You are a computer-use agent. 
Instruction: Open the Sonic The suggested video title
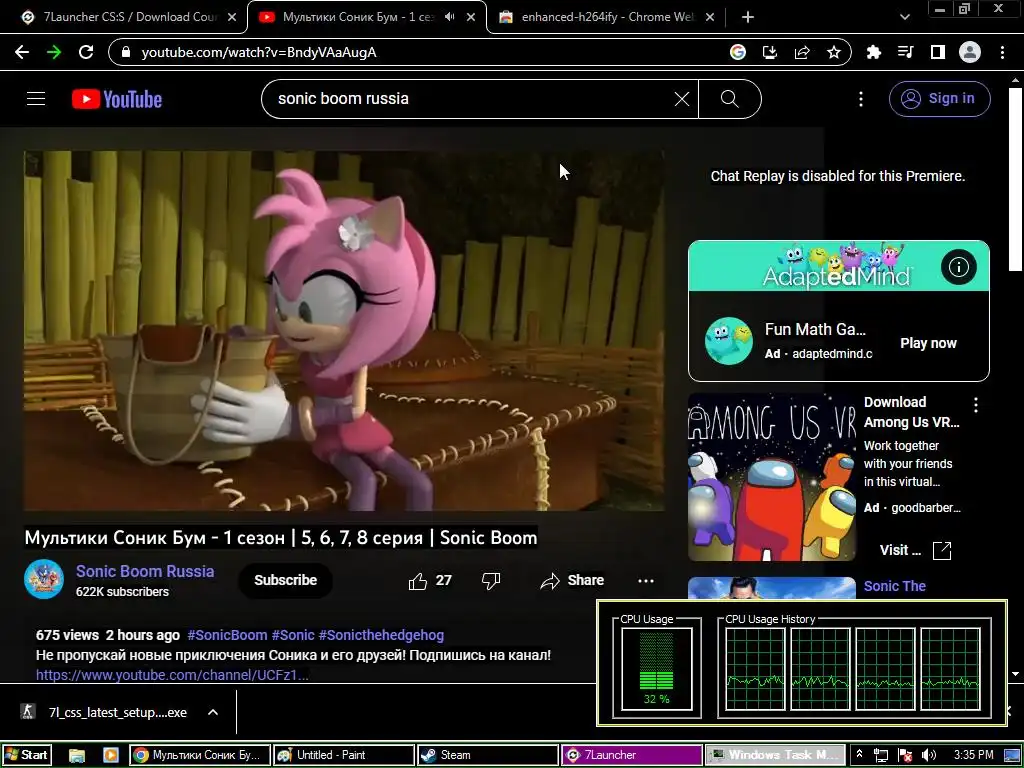pos(895,586)
